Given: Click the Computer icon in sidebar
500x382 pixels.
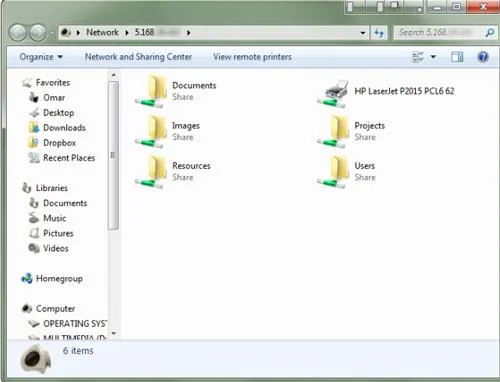Looking at the screenshot, I should pos(27,308).
